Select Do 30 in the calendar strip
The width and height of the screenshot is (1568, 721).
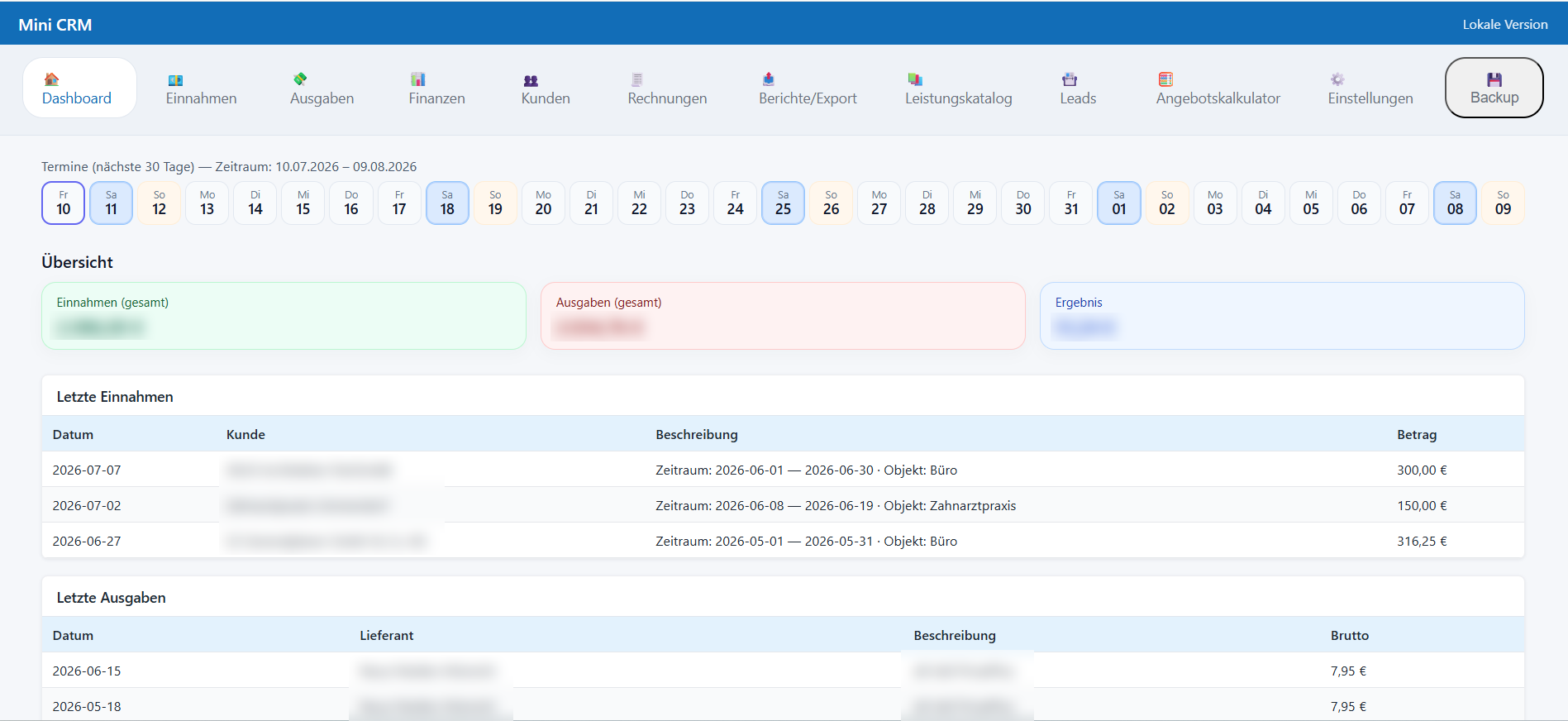1023,203
